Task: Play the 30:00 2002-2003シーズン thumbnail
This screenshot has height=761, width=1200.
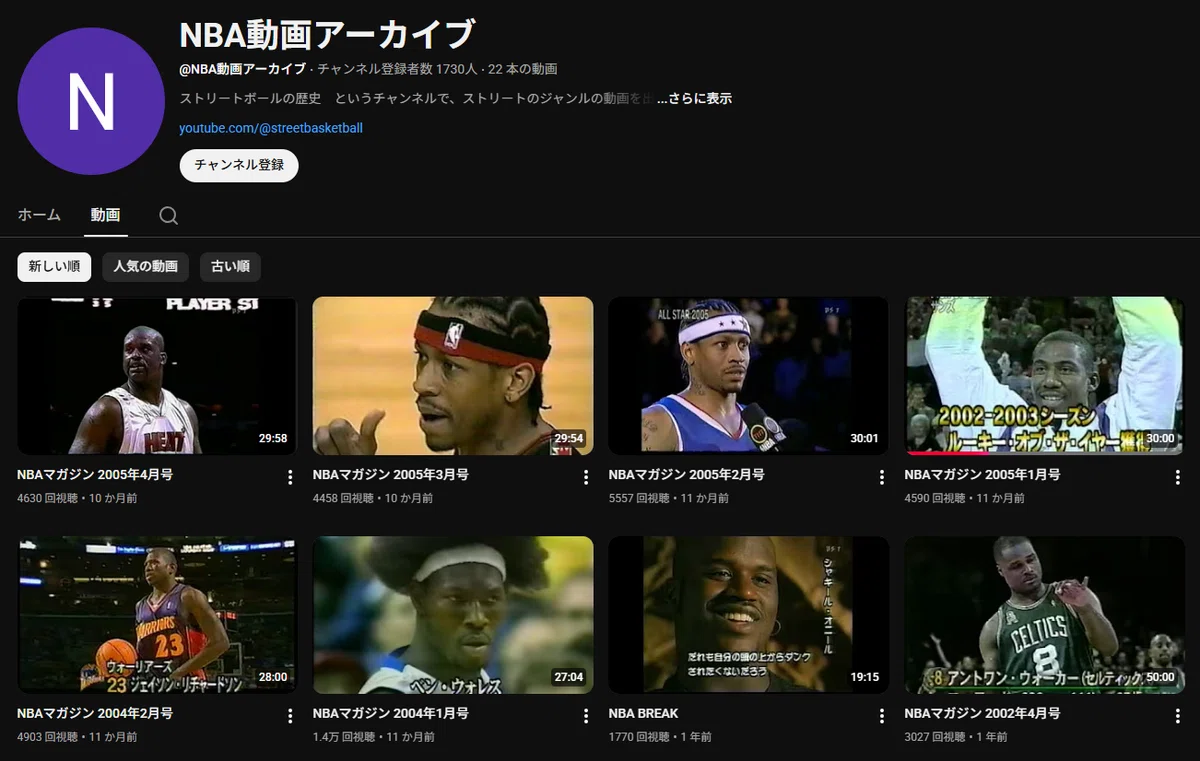Action: tap(1045, 375)
